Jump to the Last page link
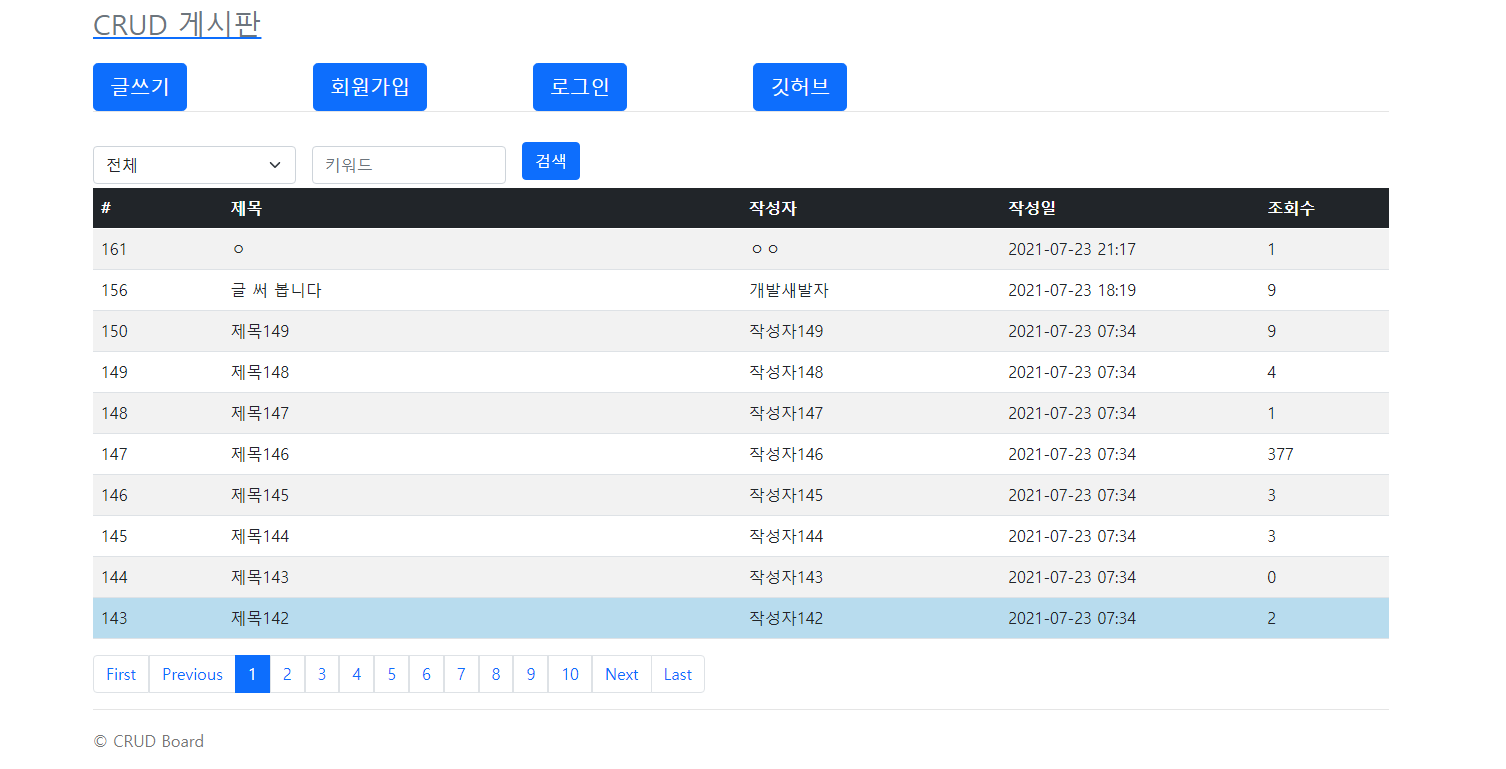The width and height of the screenshot is (1506, 769). (x=678, y=674)
